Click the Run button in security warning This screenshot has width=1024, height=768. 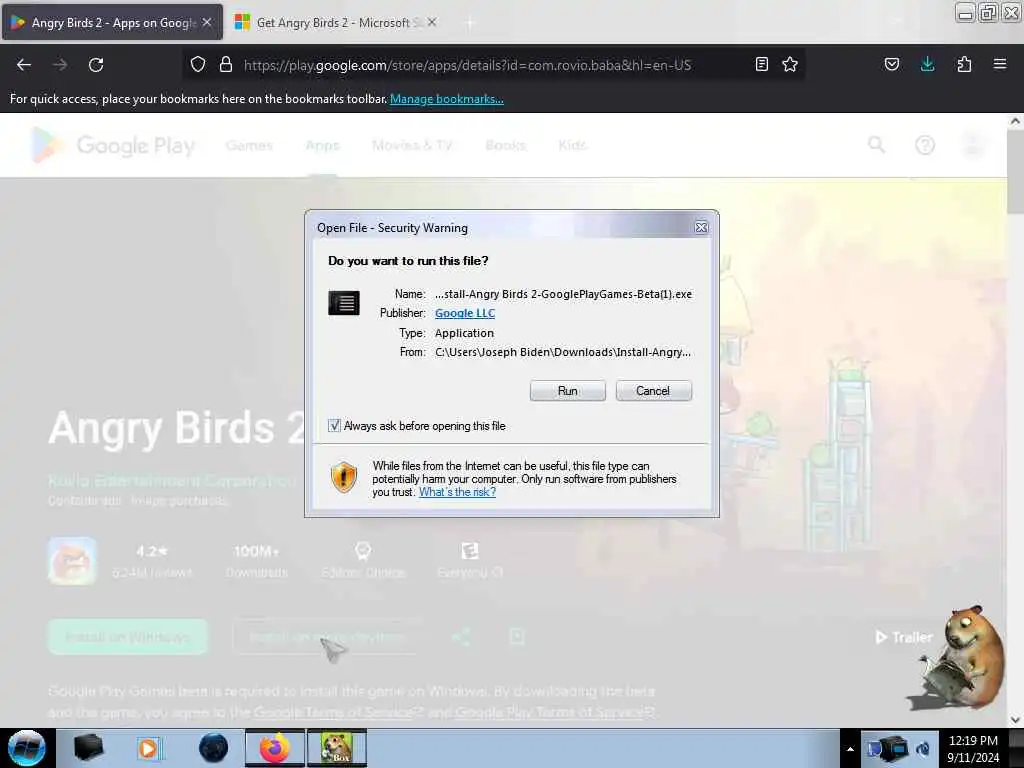click(x=567, y=391)
